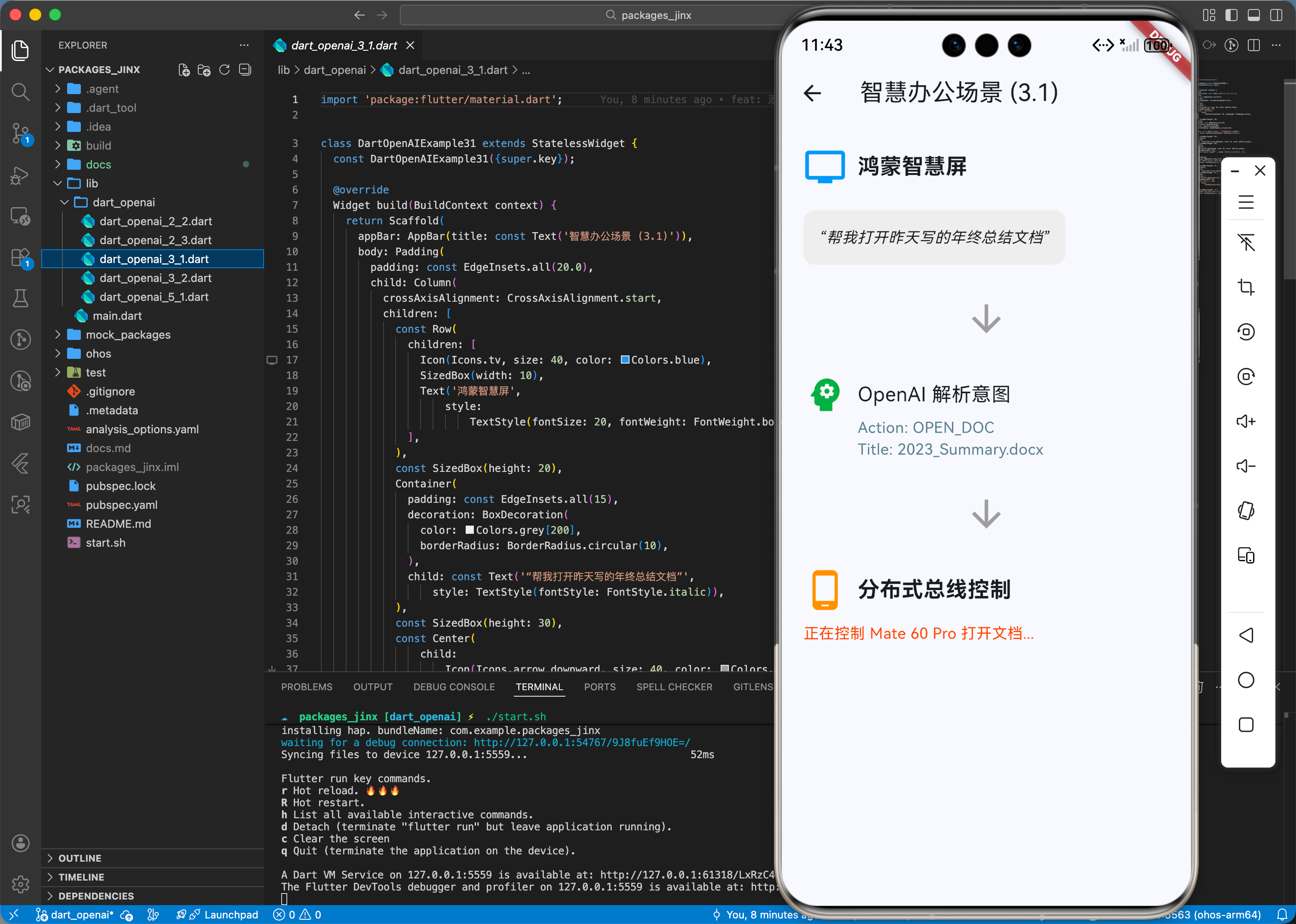This screenshot has width=1296, height=924.
Task: Open pubspec.yaml in the explorer
Action: pyautogui.click(x=153, y=505)
